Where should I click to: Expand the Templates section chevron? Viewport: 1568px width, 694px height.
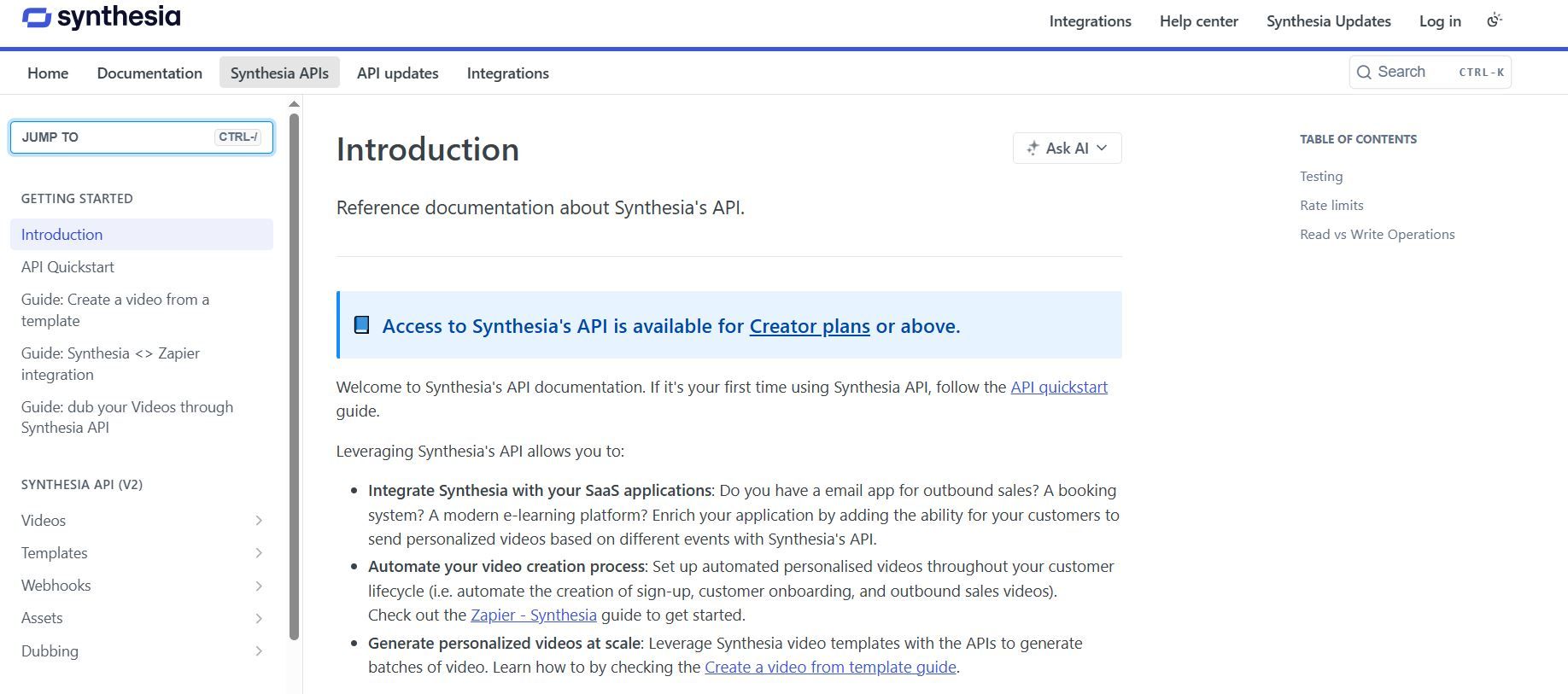click(x=259, y=553)
